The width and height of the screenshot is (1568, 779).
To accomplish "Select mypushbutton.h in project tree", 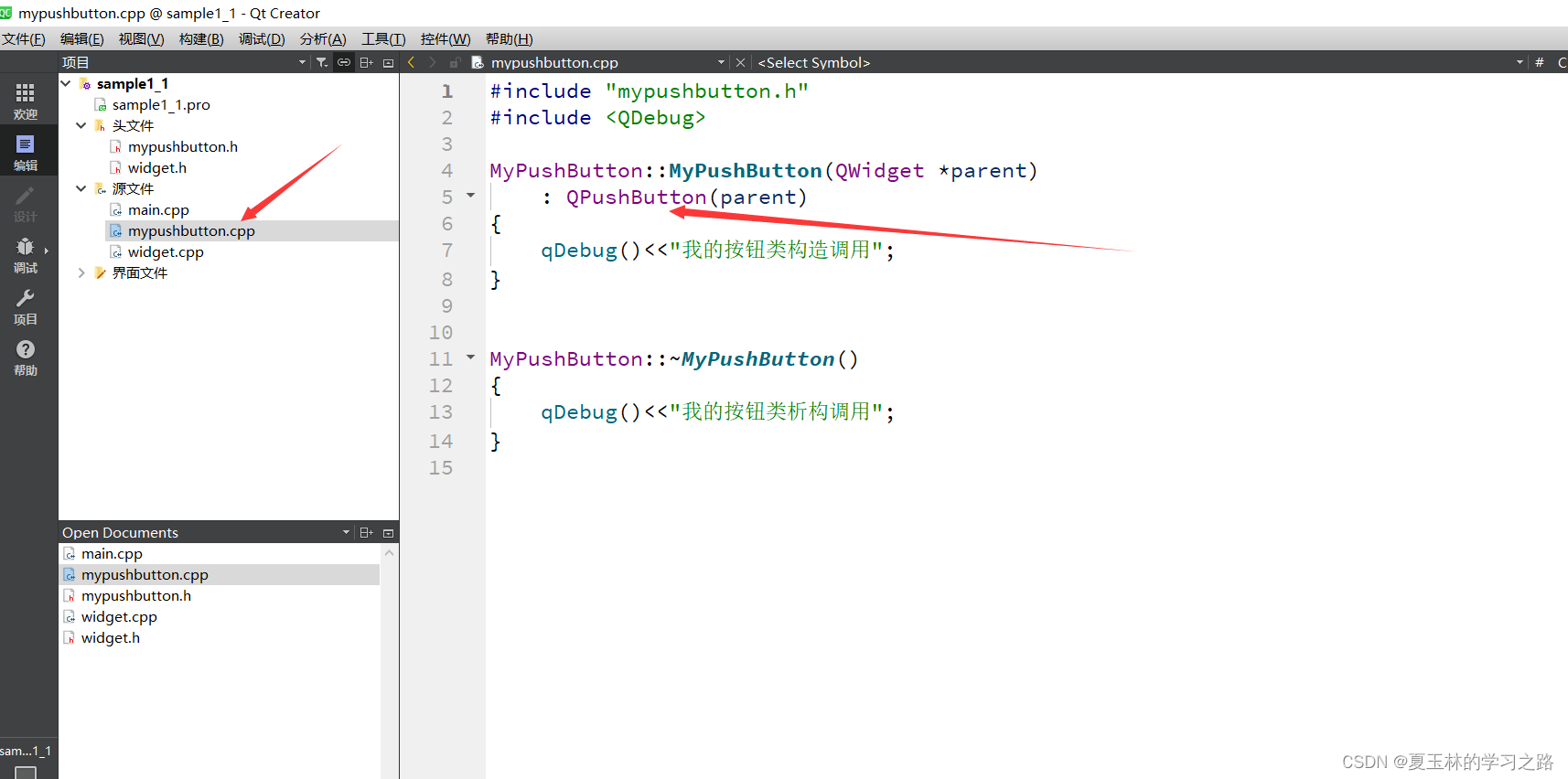I will tap(182, 146).
